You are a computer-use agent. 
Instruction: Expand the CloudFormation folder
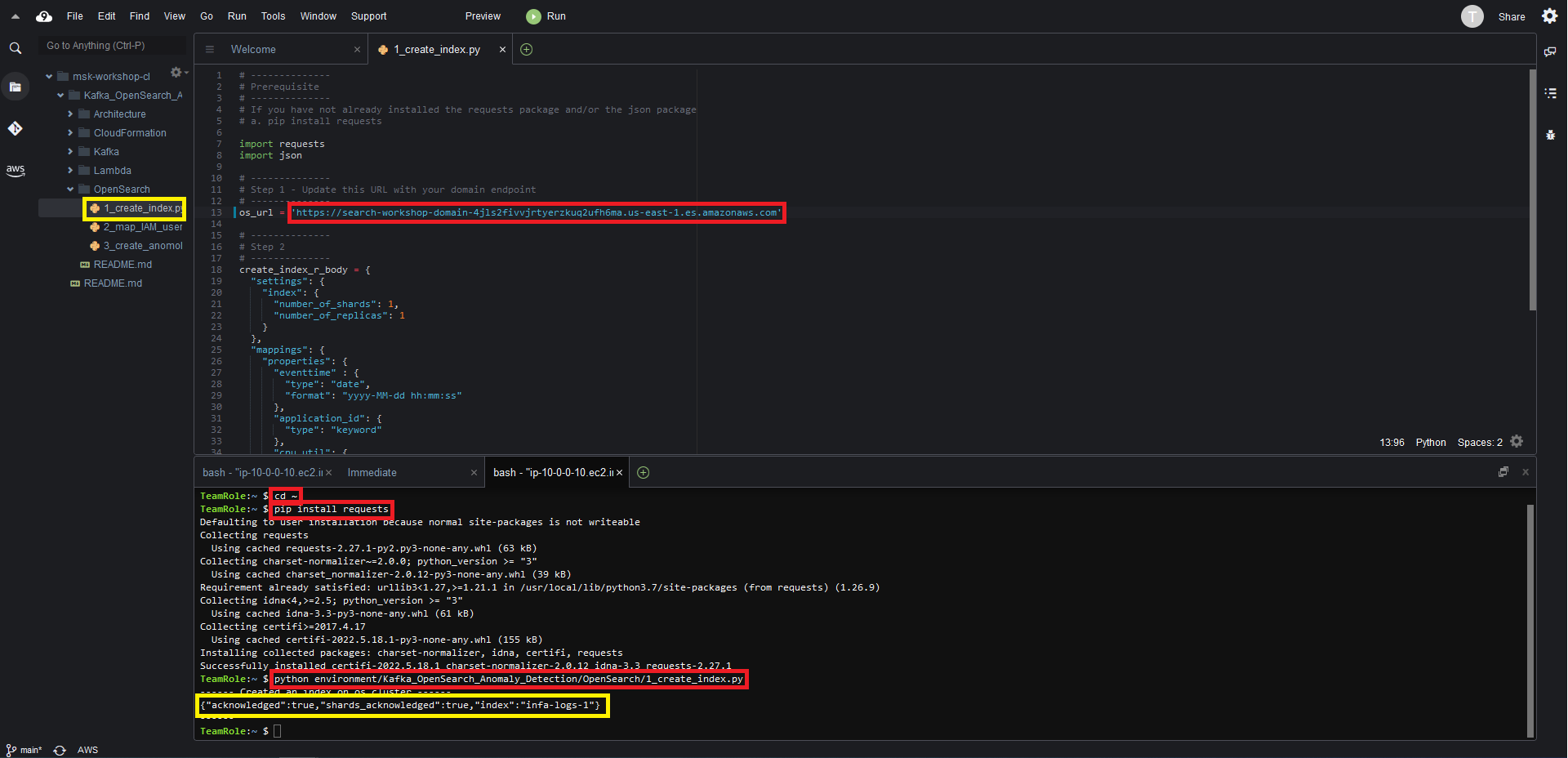tap(70, 133)
